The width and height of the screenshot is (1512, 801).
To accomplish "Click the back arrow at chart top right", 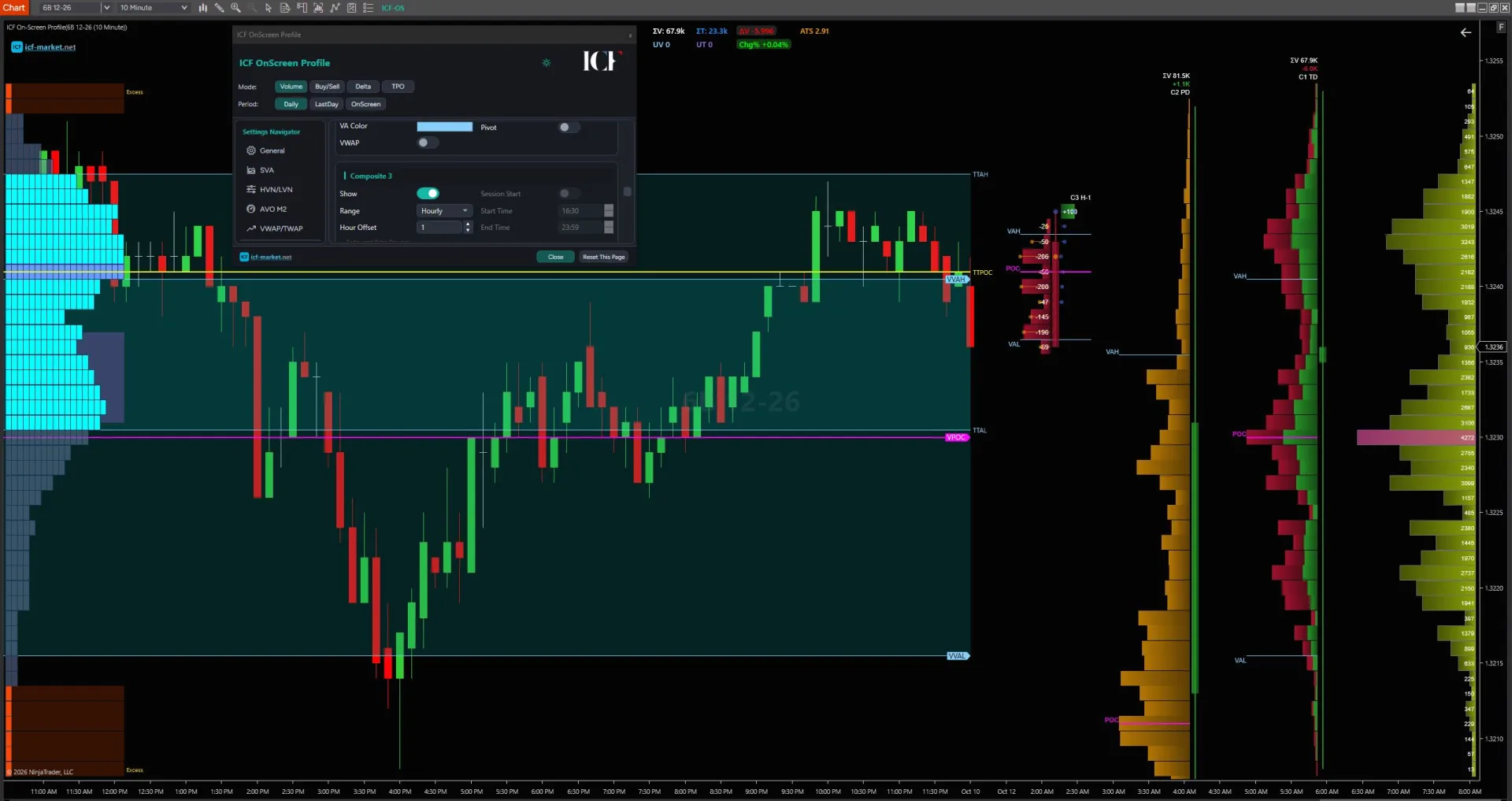I will pos(1466,32).
